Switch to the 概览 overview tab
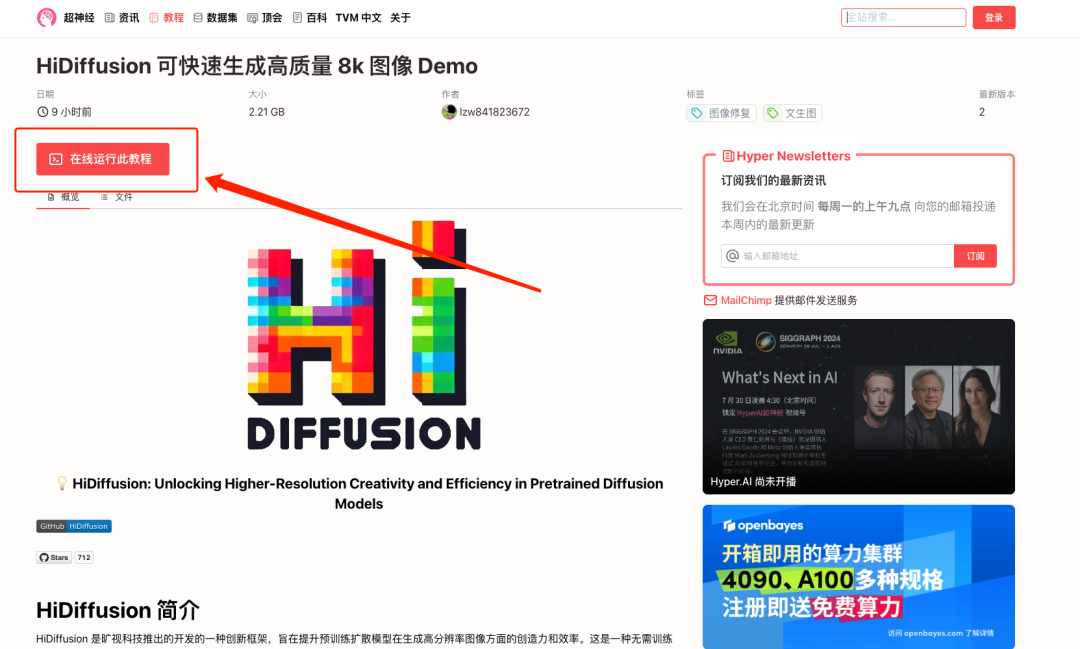The height and width of the screenshot is (649, 1080). tap(63, 197)
